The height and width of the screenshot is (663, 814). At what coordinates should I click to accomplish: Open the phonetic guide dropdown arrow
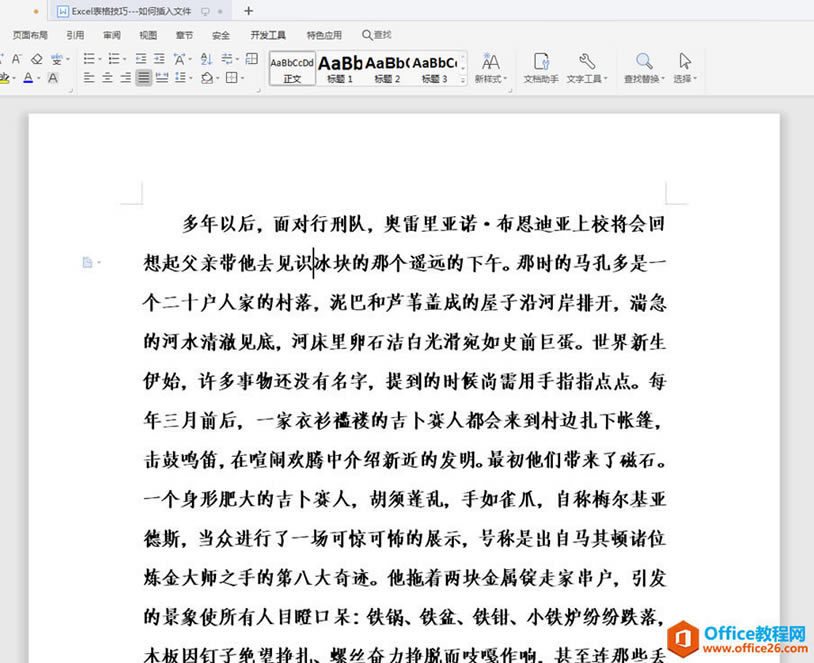point(67,59)
